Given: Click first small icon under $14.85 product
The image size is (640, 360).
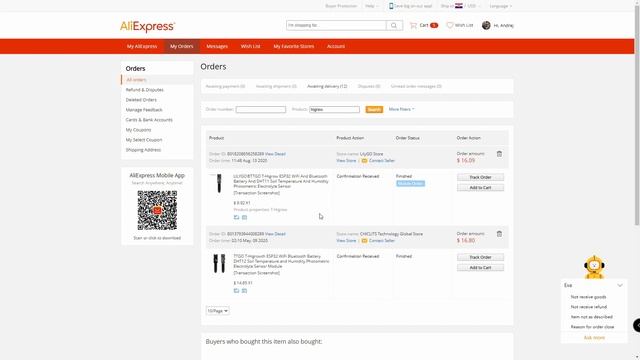Looking at the screenshot, I should click(236, 291).
